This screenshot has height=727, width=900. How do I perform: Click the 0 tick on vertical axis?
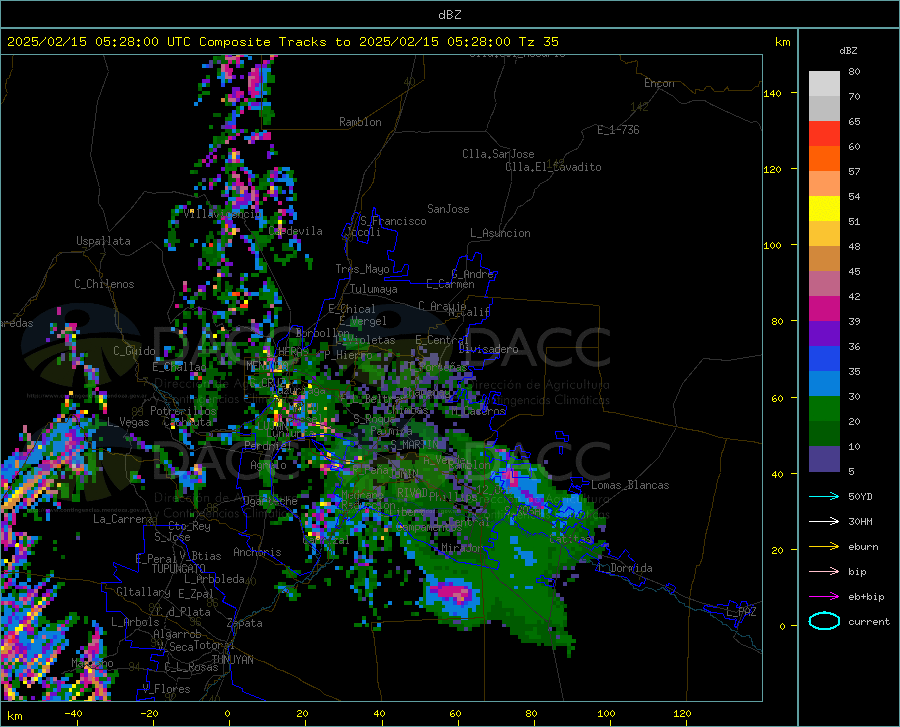[x=782, y=626]
